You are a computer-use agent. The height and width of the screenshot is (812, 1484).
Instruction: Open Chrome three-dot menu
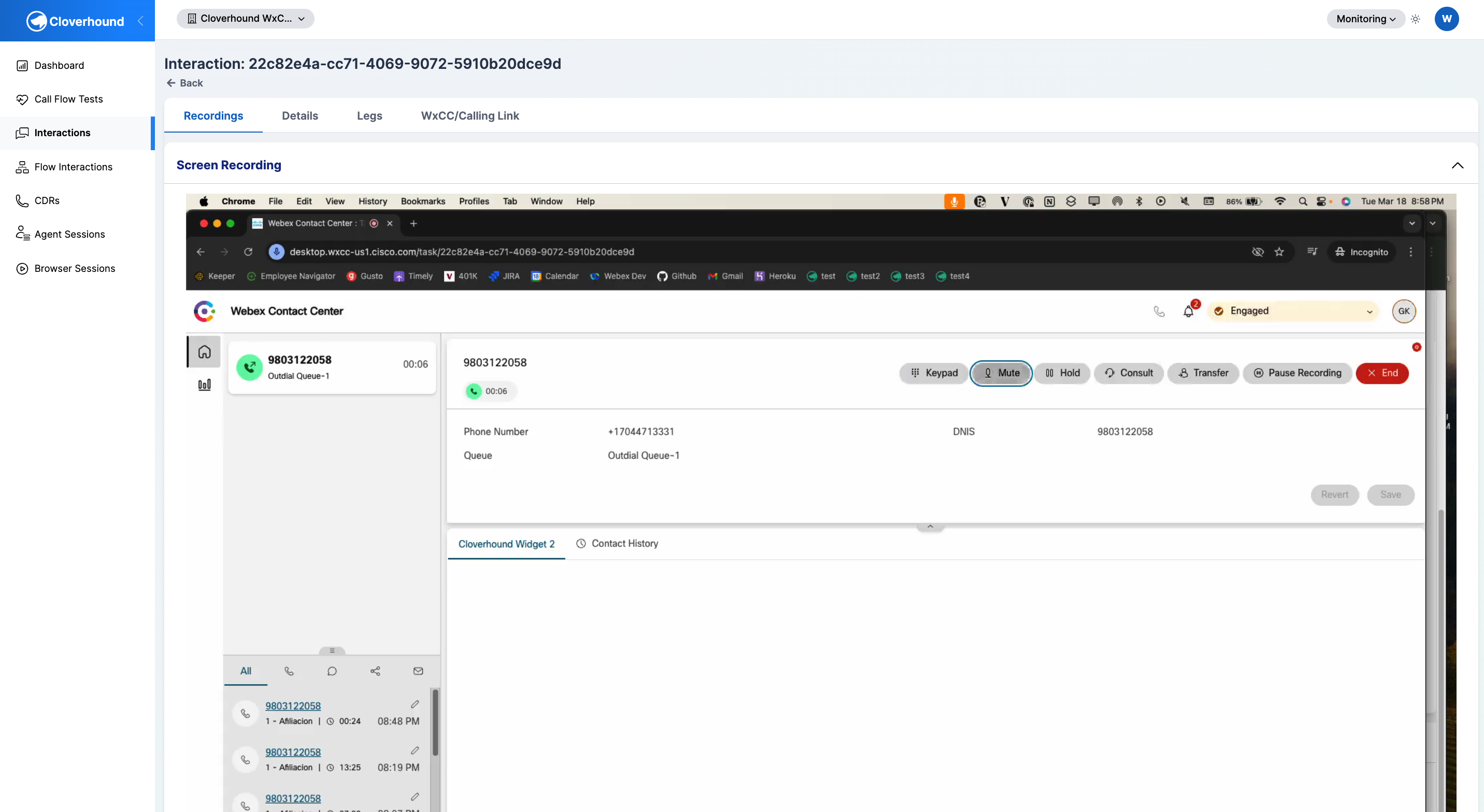1410,252
